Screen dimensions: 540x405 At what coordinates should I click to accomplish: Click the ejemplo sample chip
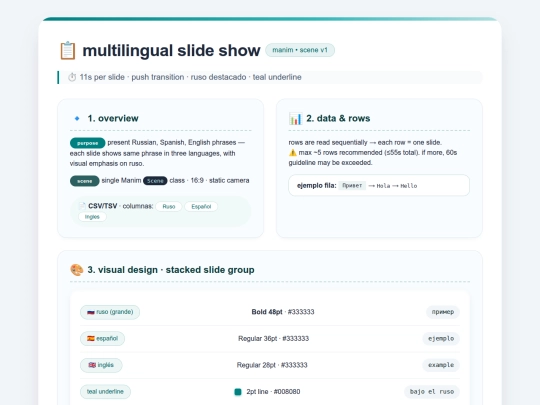tap(441, 339)
